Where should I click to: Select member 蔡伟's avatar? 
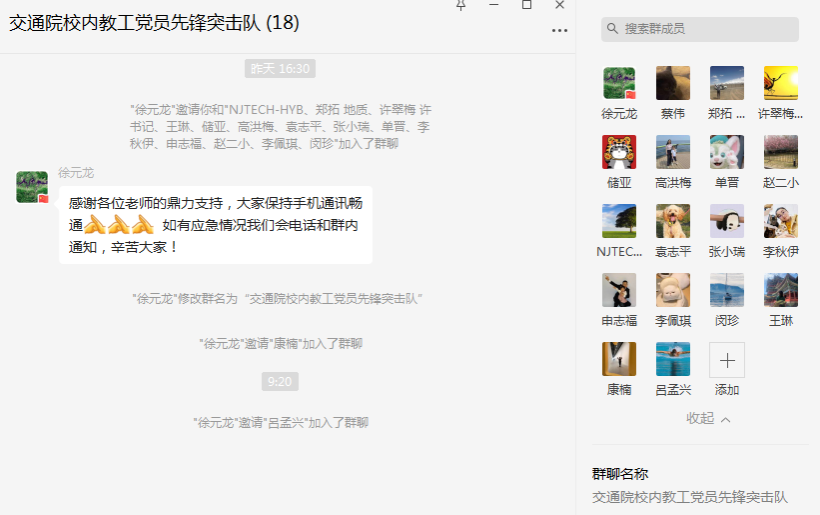(673, 83)
